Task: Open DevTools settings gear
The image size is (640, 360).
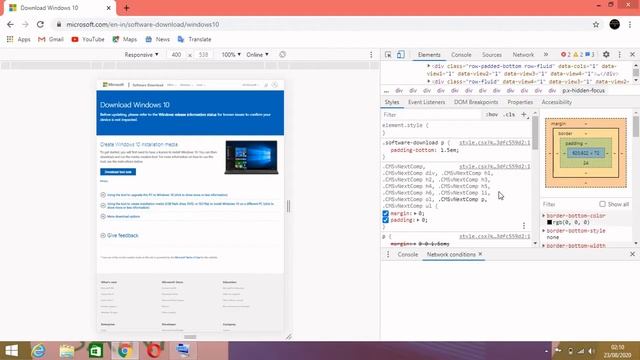Action: (606, 54)
